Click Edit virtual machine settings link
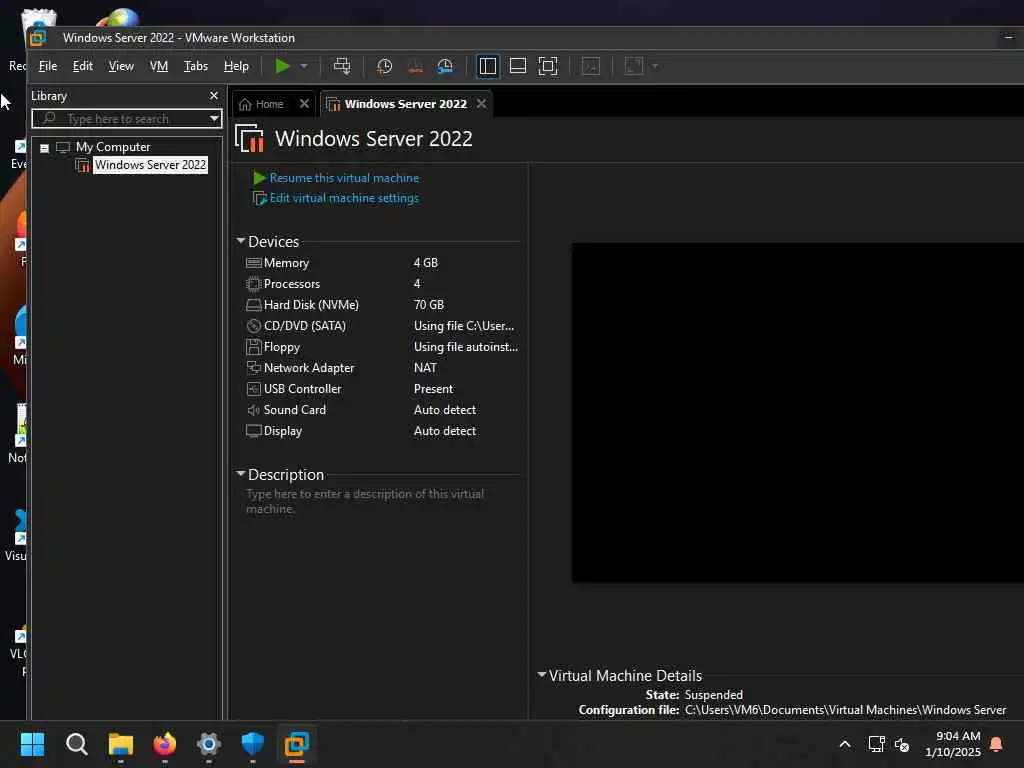1024x768 pixels. point(344,198)
